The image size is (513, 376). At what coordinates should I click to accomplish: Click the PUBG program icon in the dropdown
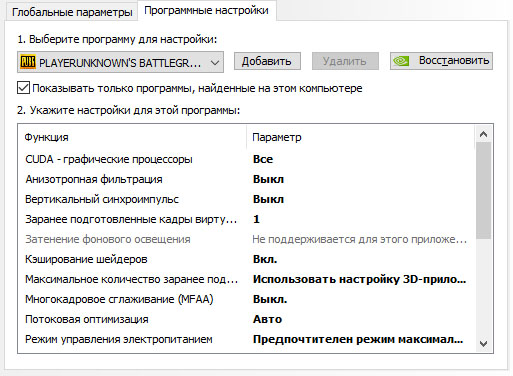28,62
